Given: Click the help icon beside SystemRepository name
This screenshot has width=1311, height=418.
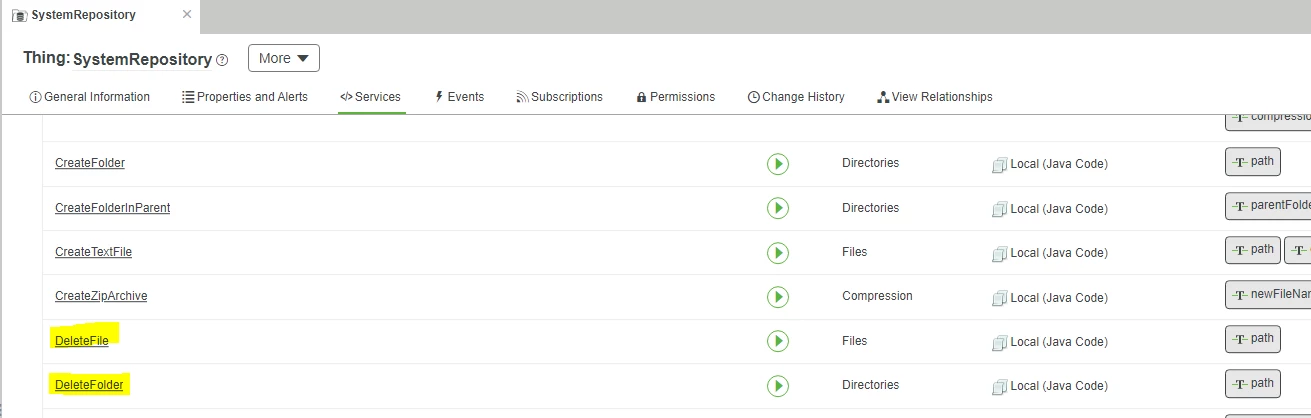Looking at the screenshot, I should click(x=222, y=60).
